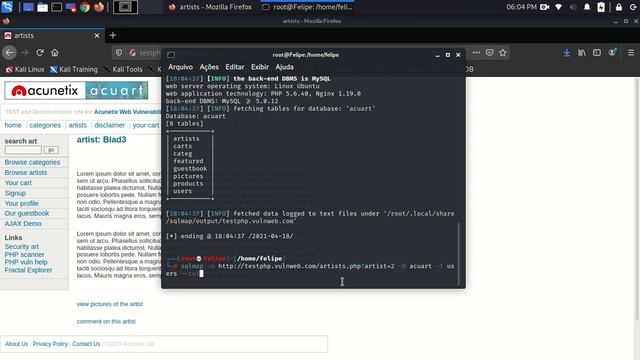The width and height of the screenshot is (640, 360).
Task: Save page to Pocket icon
Action: [489, 53]
